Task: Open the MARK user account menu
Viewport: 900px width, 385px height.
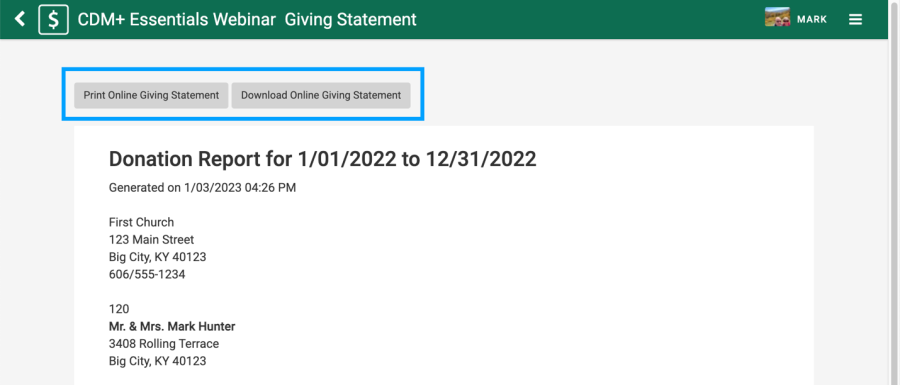Action: click(x=812, y=20)
